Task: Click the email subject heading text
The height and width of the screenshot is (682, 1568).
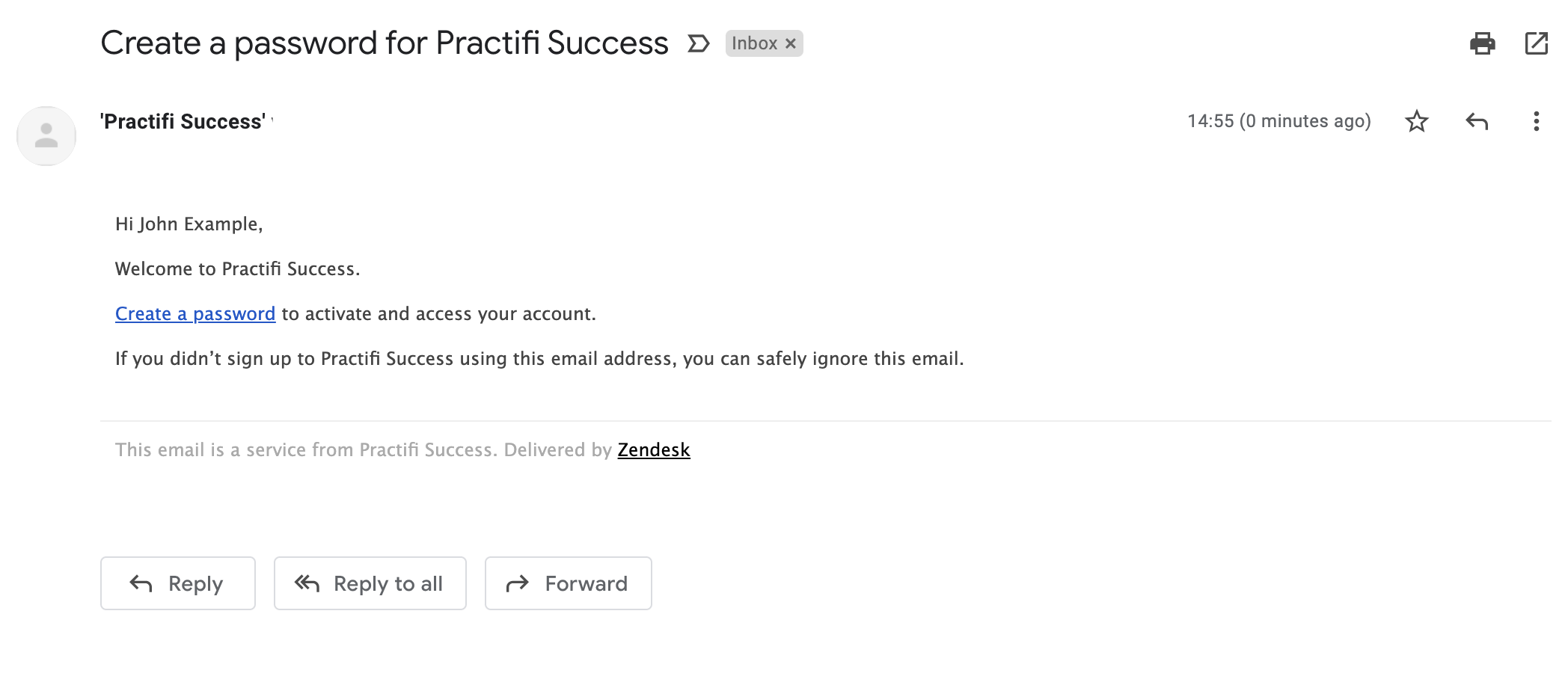Action: (385, 43)
